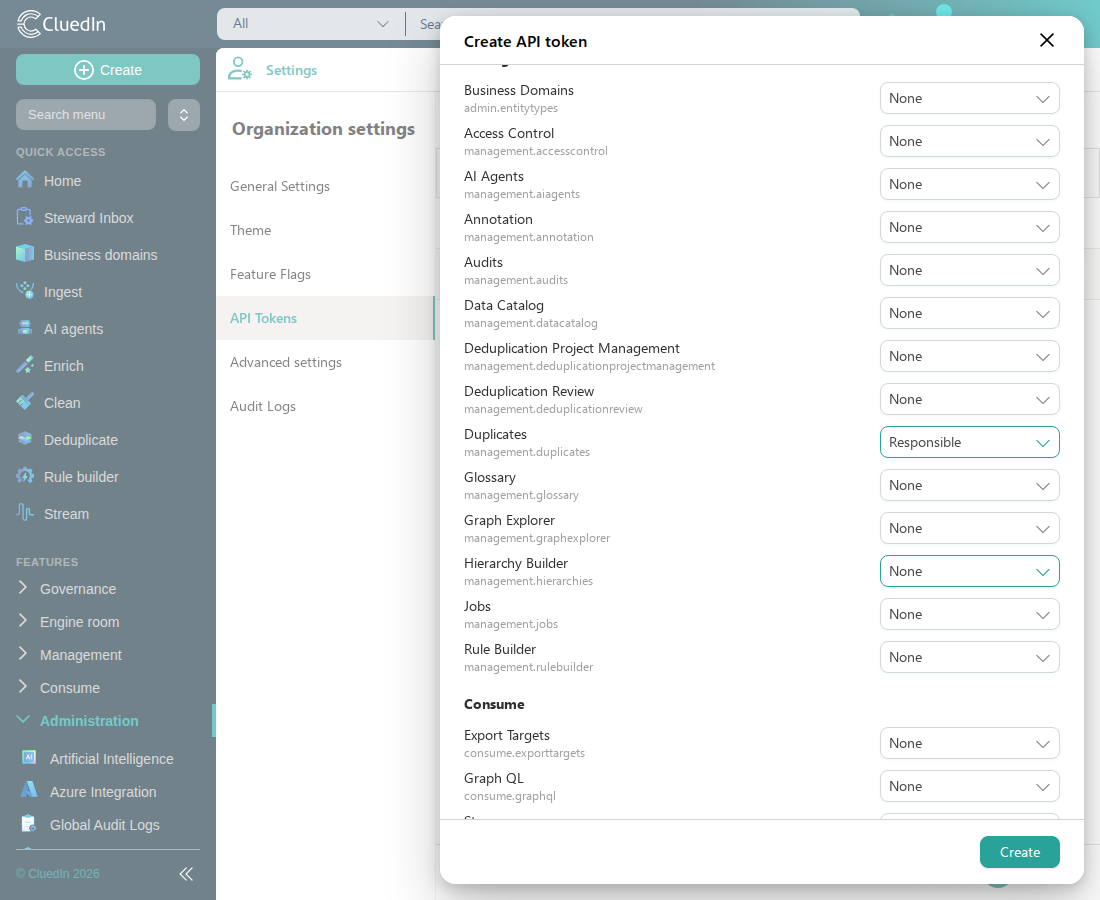Click the Business domains cube icon
The image size is (1100, 900).
[25, 254]
